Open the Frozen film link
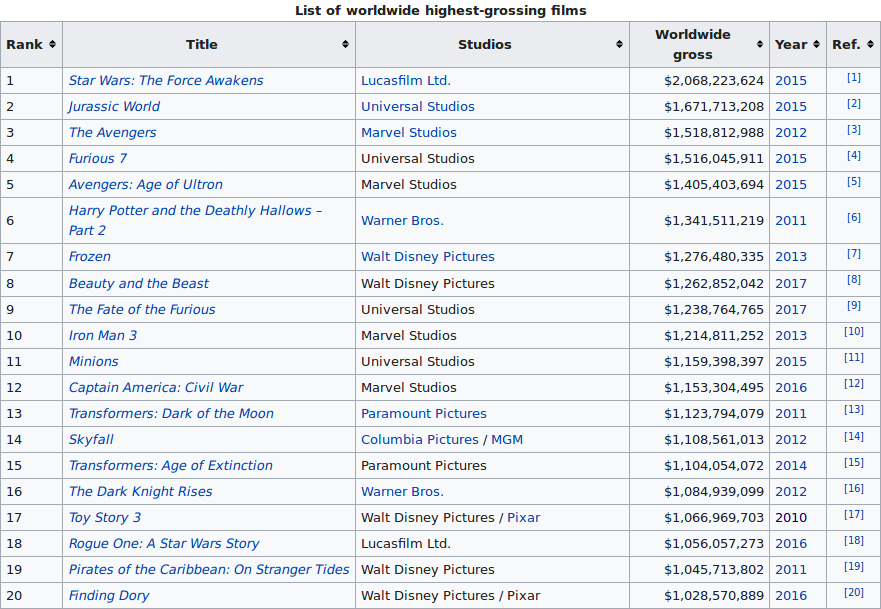The height and width of the screenshot is (609, 881). [89, 256]
